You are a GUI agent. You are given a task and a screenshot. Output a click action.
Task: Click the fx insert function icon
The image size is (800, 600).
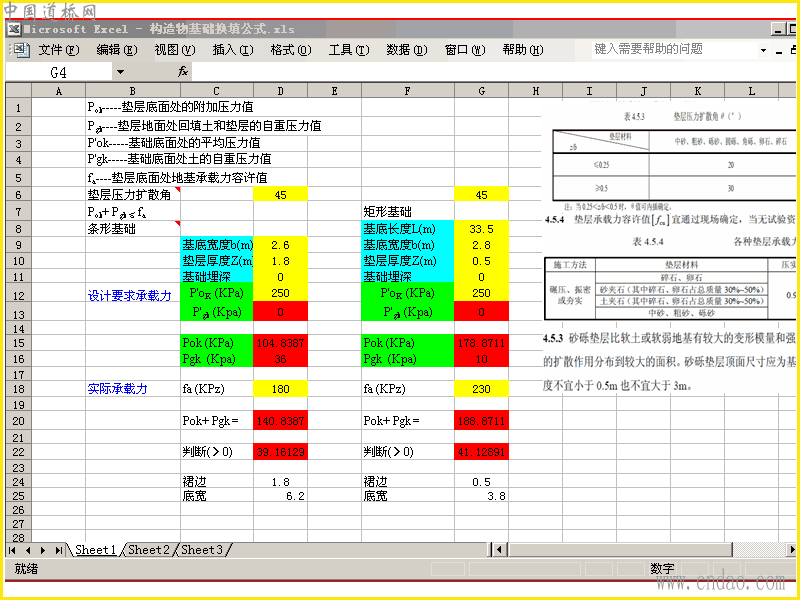[183, 72]
